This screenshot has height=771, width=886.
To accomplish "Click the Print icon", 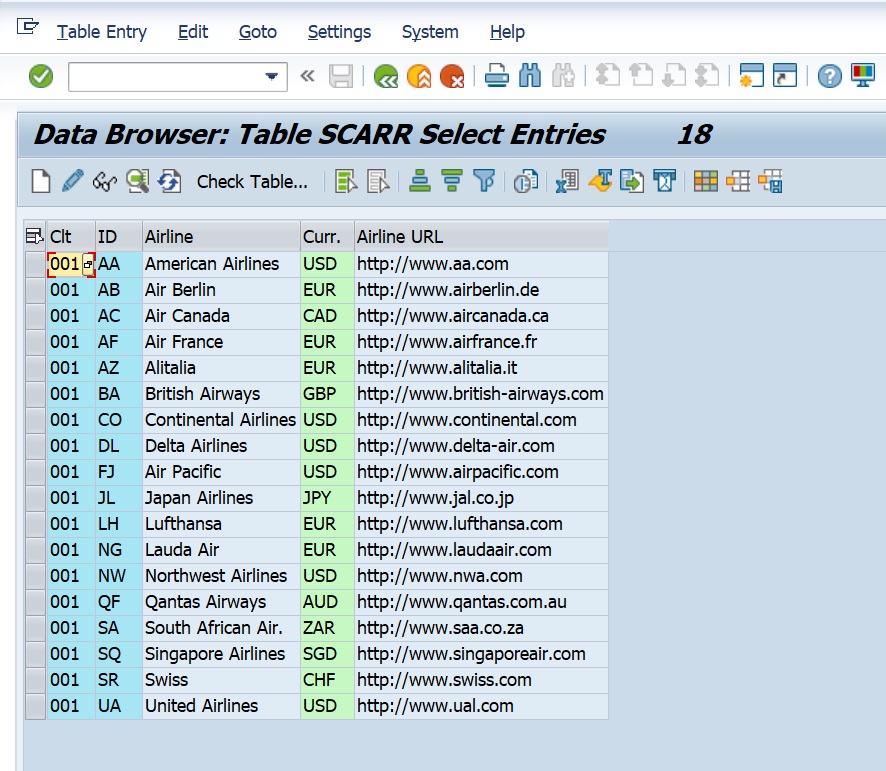I will click(497, 76).
